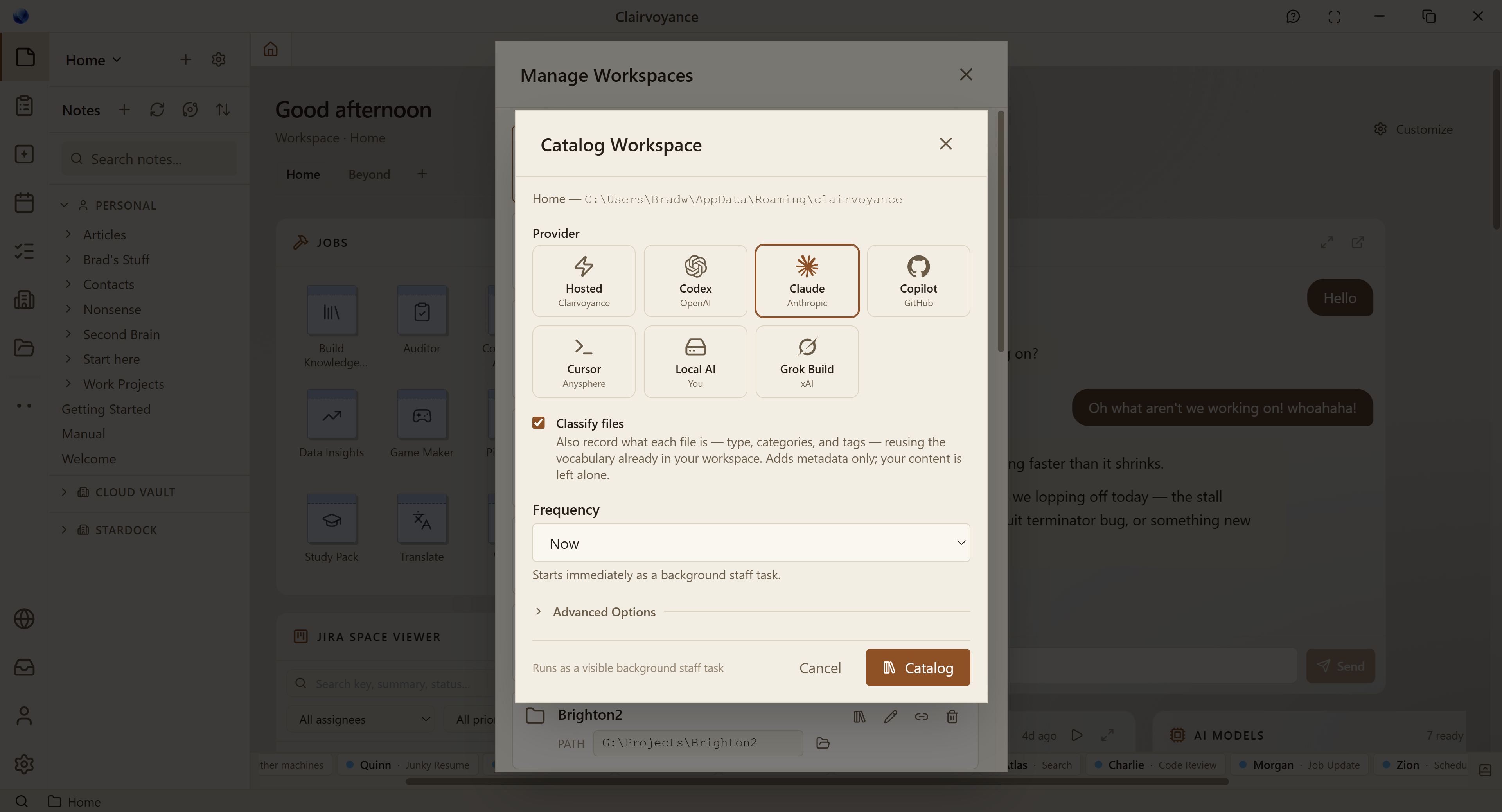Image resolution: width=1502 pixels, height=812 pixels.
Task: Click the edit pencil icon for Brighton2
Action: click(x=890, y=717)
